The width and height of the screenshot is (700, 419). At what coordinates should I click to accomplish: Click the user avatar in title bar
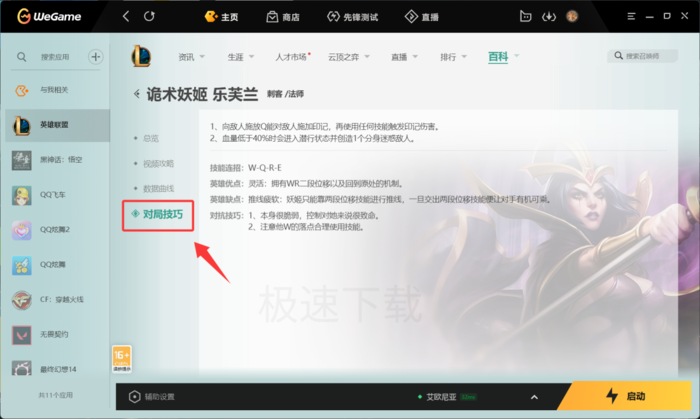point(572,17)
